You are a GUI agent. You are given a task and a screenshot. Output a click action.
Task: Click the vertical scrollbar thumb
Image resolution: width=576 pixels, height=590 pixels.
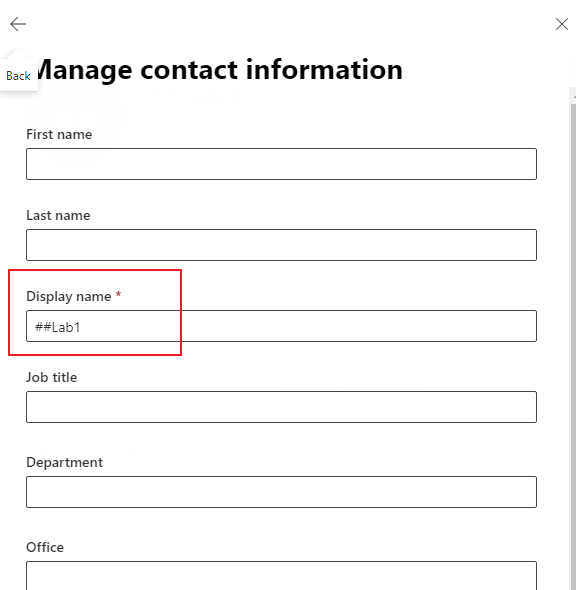click(573, 346)
